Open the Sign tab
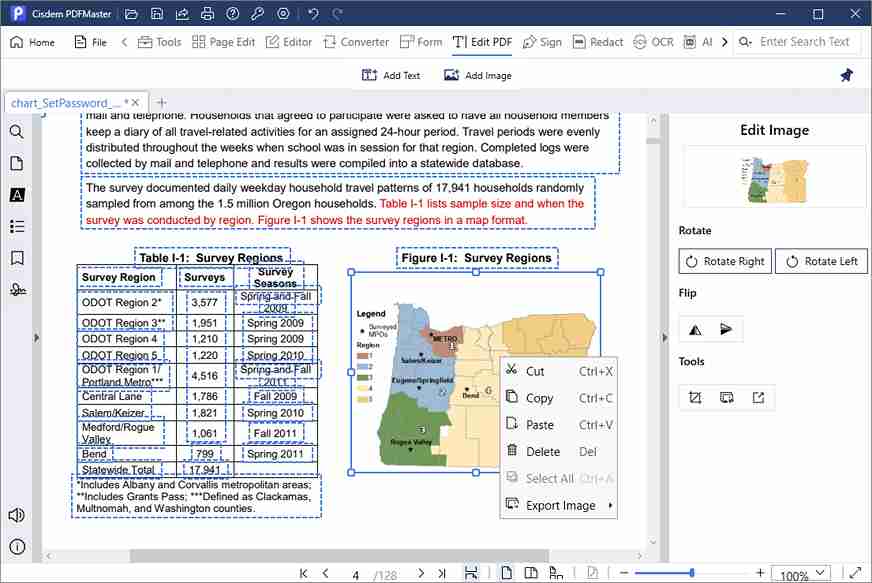Viewport: 872px width, 583px height. [542, 42]
